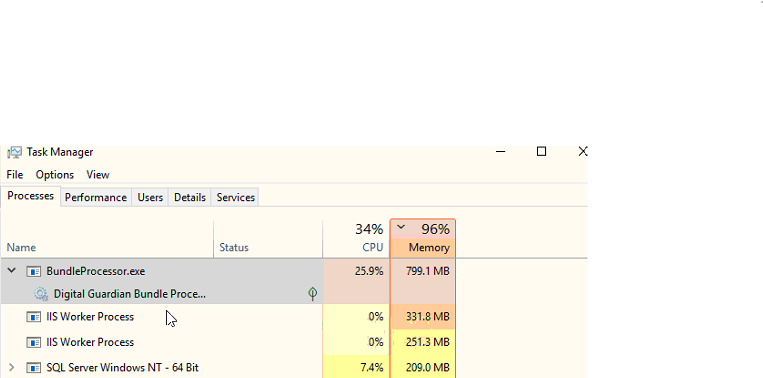Select the Processes tab
The image size is (763, 378).
point(31,196)
